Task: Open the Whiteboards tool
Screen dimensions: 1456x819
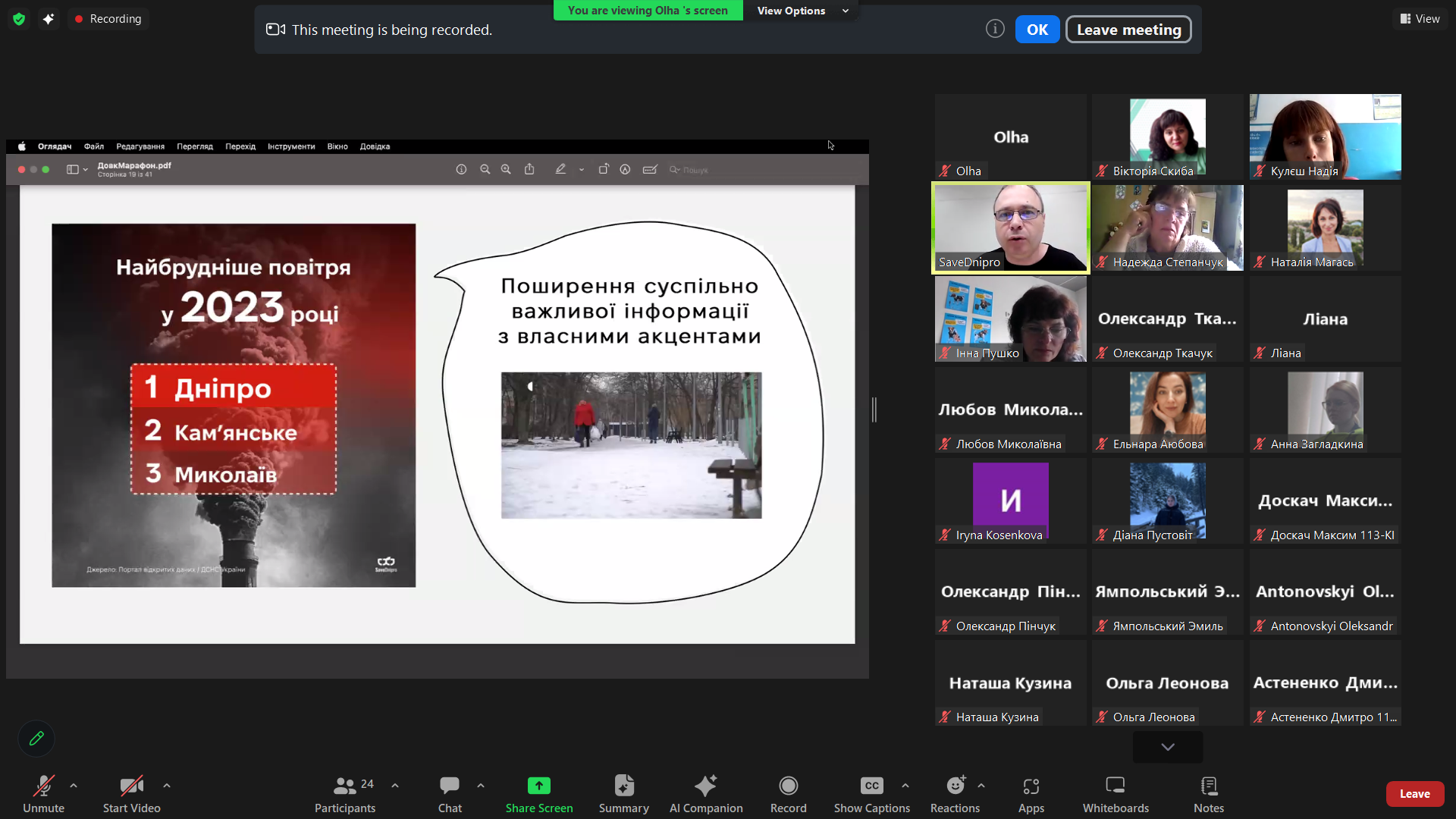Action: (1115, 793)
